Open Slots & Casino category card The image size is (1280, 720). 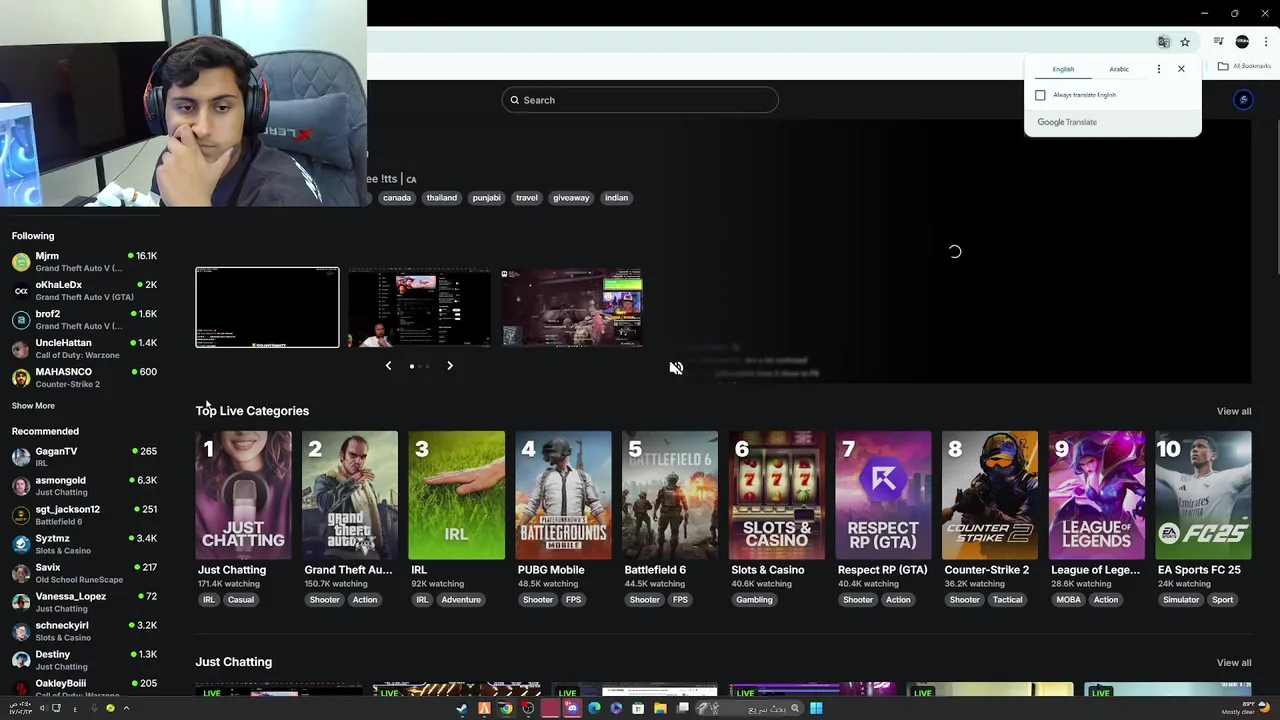click(x=776, y=495)
